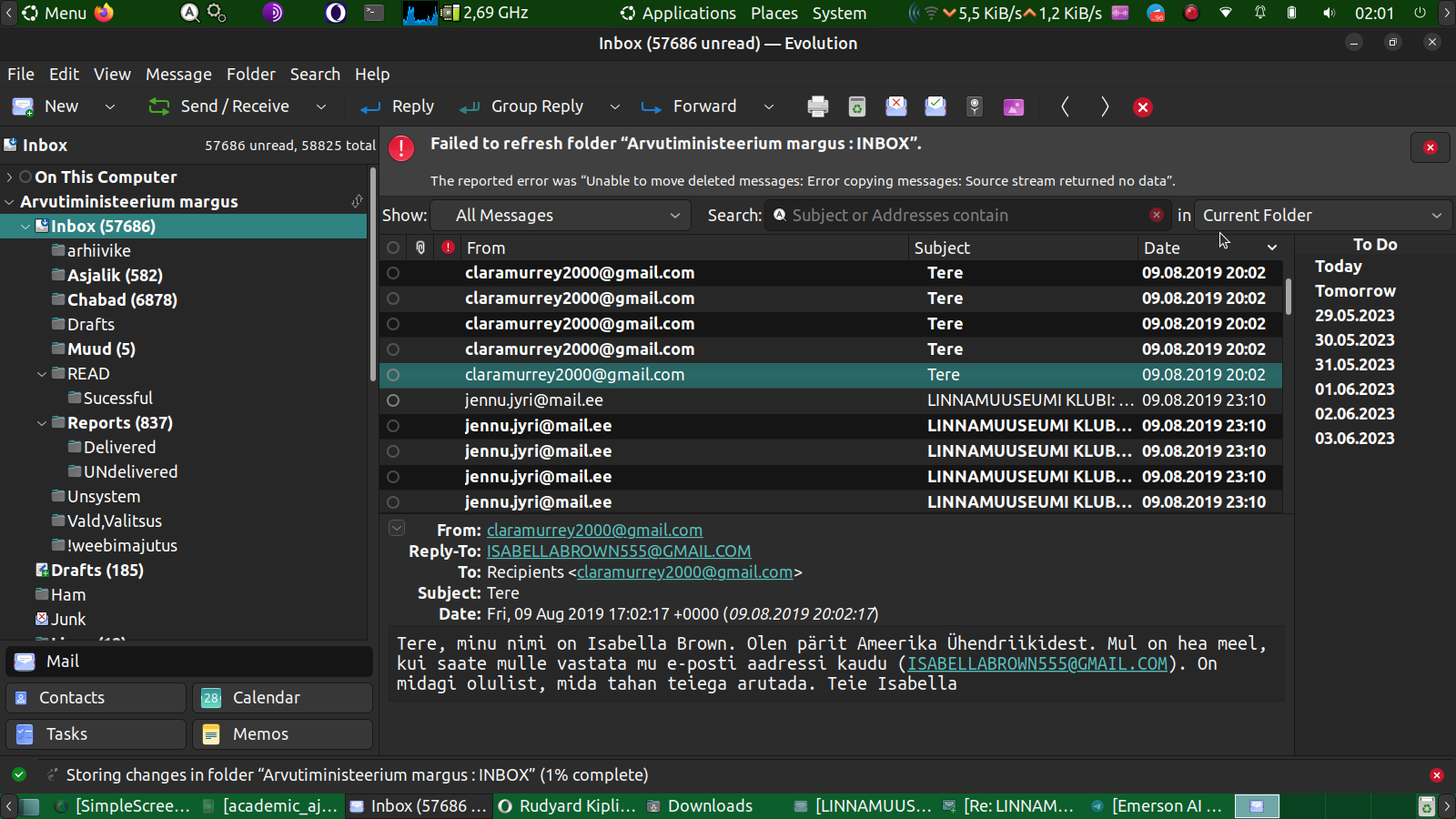Toggle status circle on unread jennu.jyri LINNAMUUSEUMI row
The width and height of the screenshot is (1456, 819).
point(393,426)
